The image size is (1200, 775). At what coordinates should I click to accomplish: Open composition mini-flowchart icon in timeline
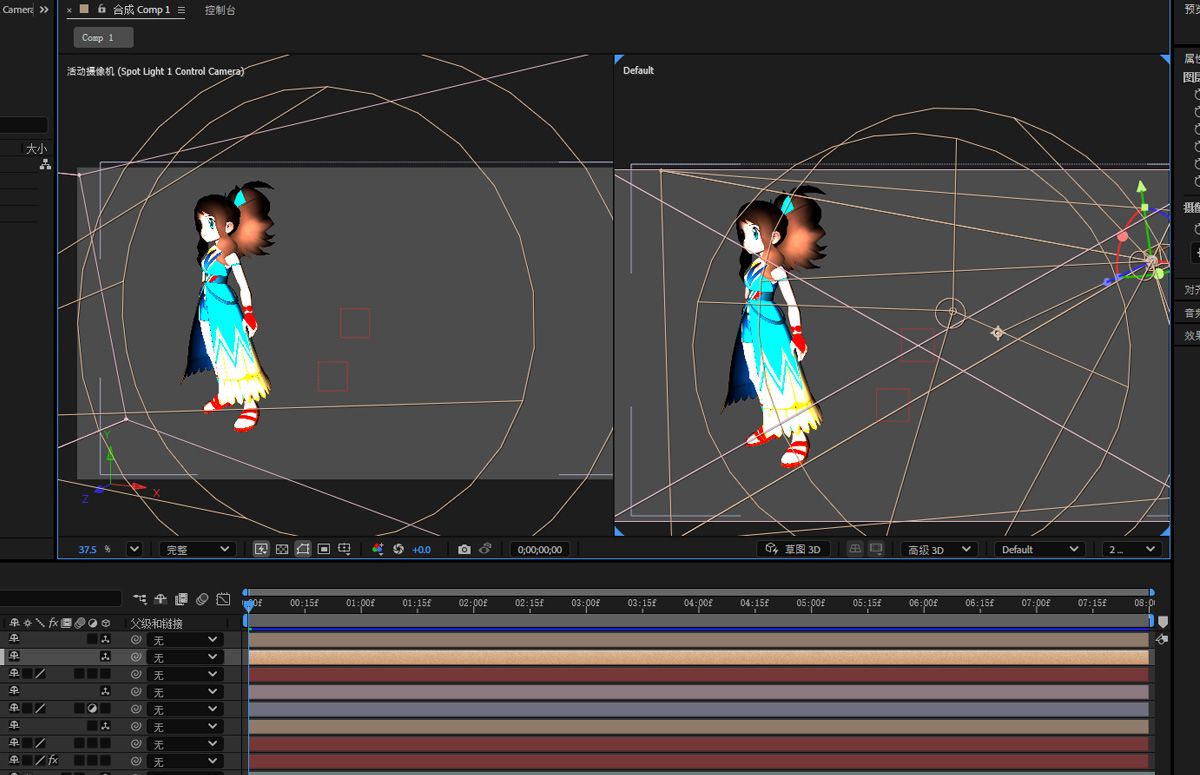[x=139, y=600]
